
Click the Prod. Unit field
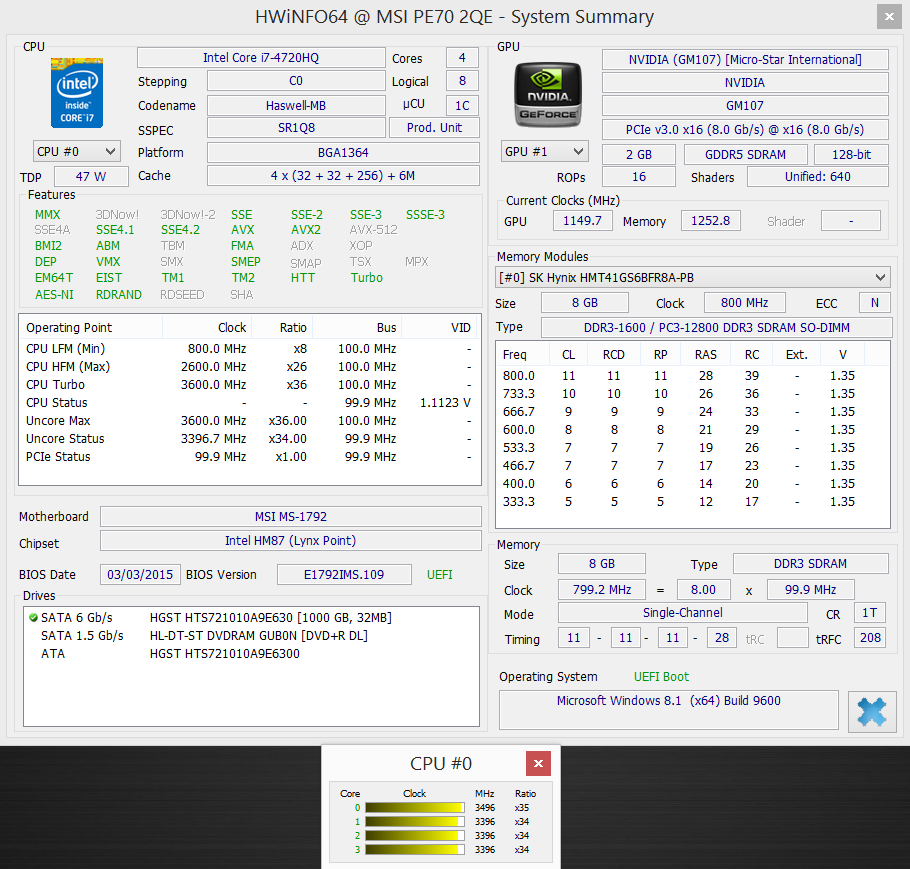pyautogui.click(x=434, y=128)
